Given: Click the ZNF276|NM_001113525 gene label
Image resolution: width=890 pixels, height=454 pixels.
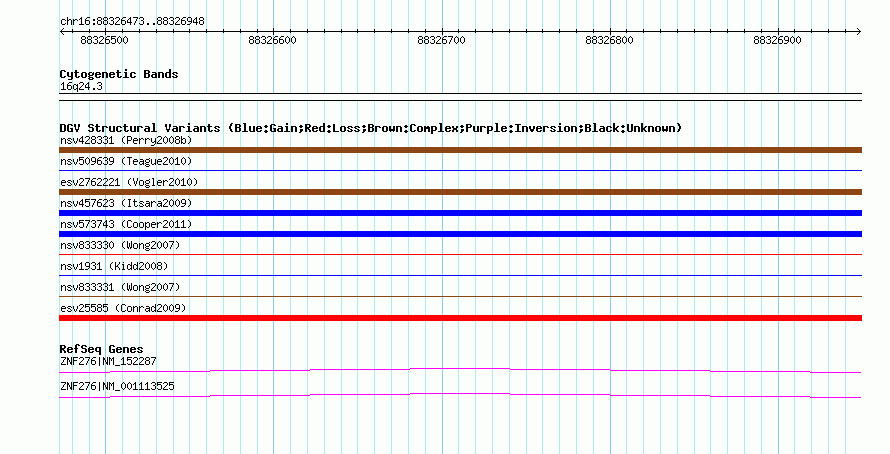Looking at the screenshot, I should click(117, 386).
